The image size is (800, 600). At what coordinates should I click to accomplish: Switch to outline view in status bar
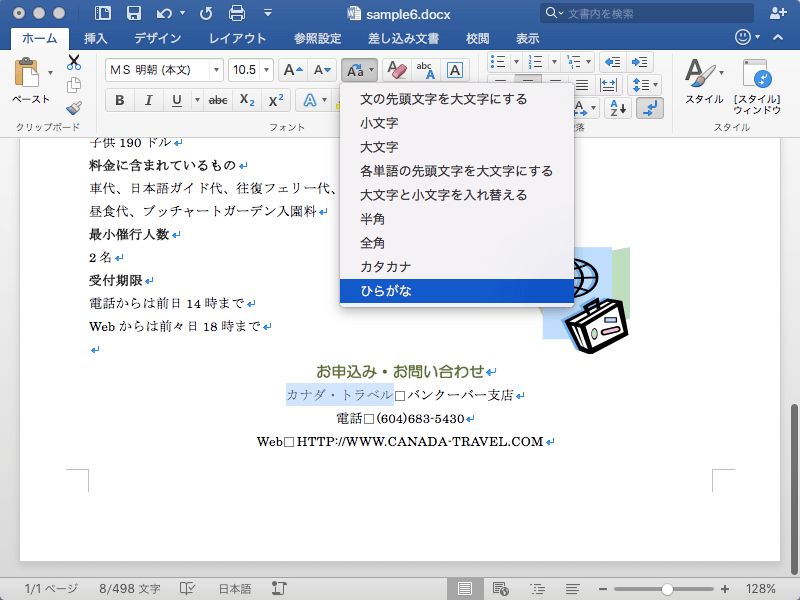pos(537,589)
